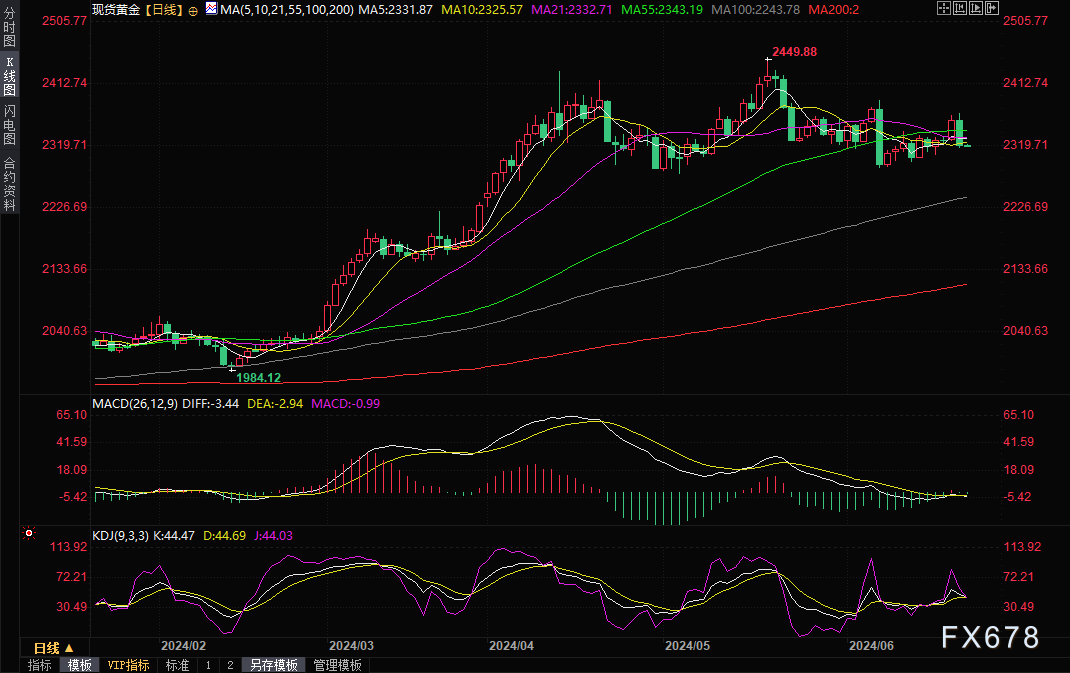Select the 指标 bottom tab
The image size is (1070, 673).
(x=40, y=665)
